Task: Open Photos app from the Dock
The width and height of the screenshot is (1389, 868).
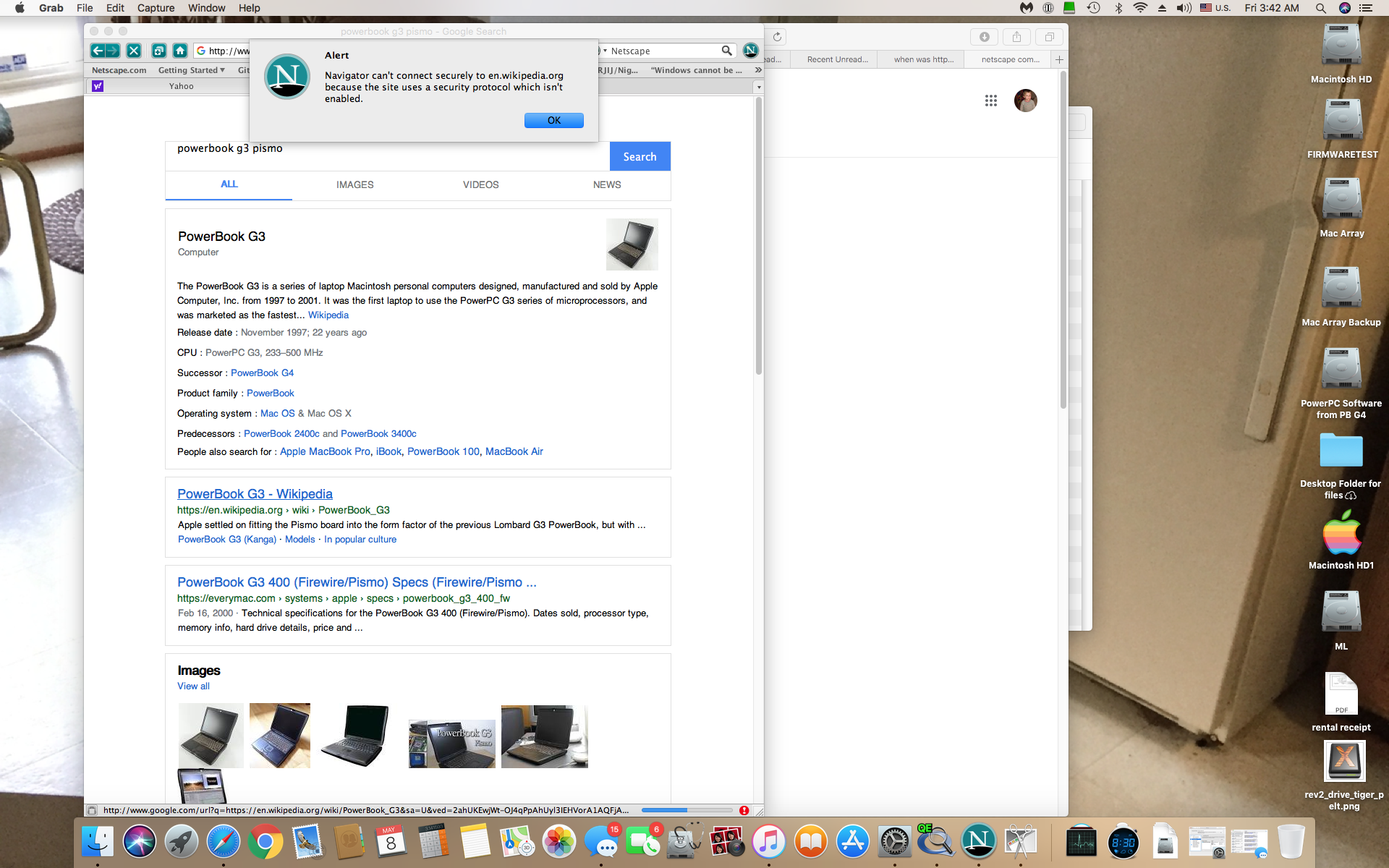Action: (x=559, y=842)
